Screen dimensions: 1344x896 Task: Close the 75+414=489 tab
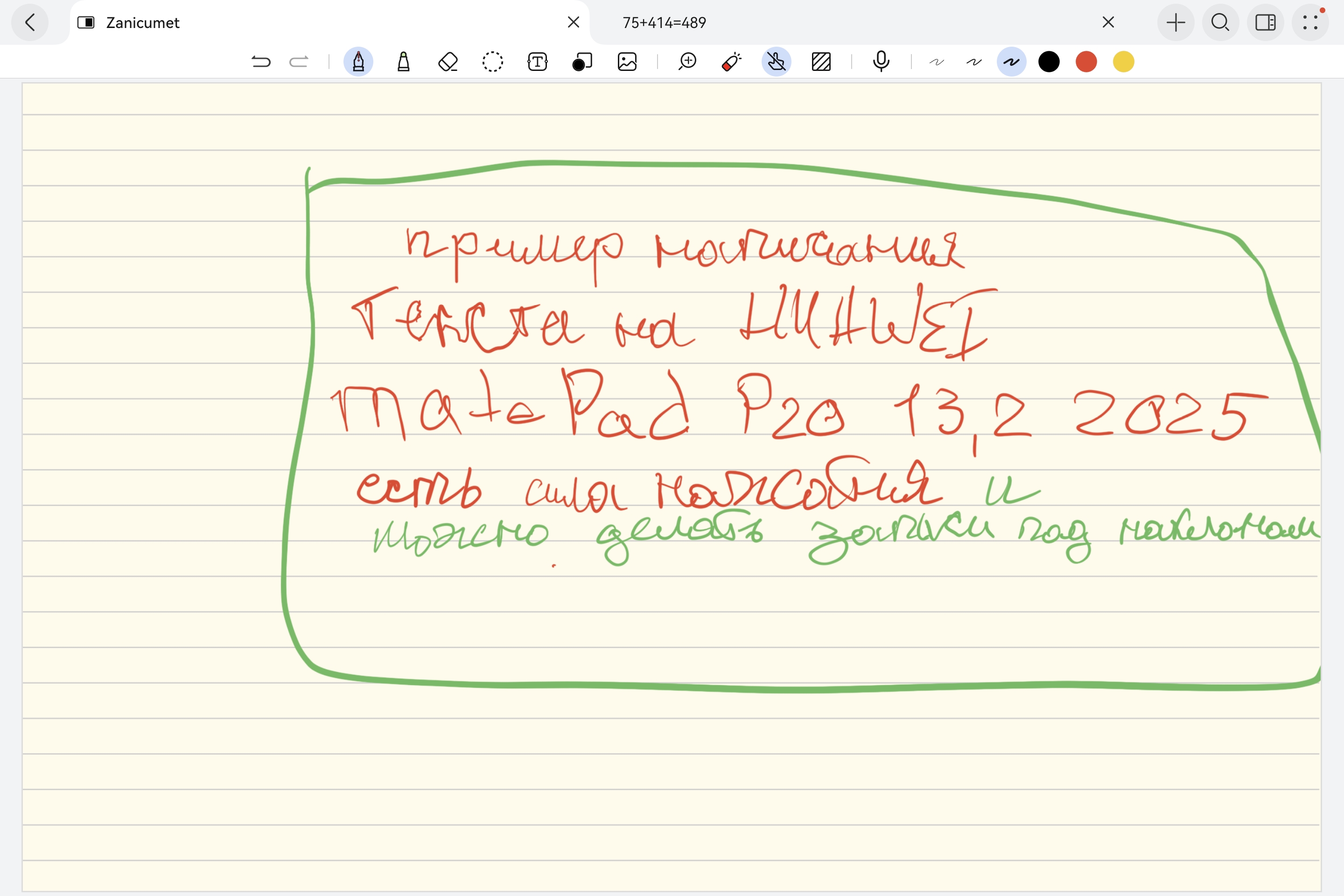pyautogui.click(x=1108, y=22)
